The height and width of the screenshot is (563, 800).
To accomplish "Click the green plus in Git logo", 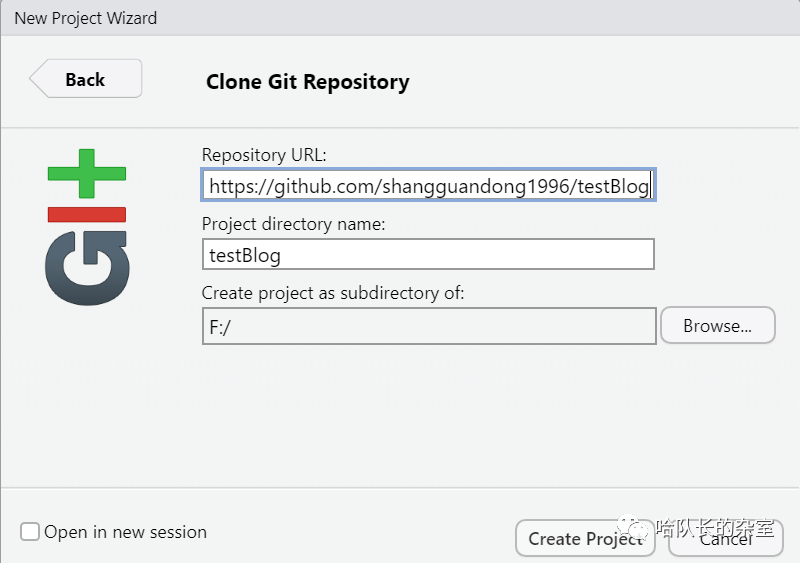I will (x=87, y=174).
